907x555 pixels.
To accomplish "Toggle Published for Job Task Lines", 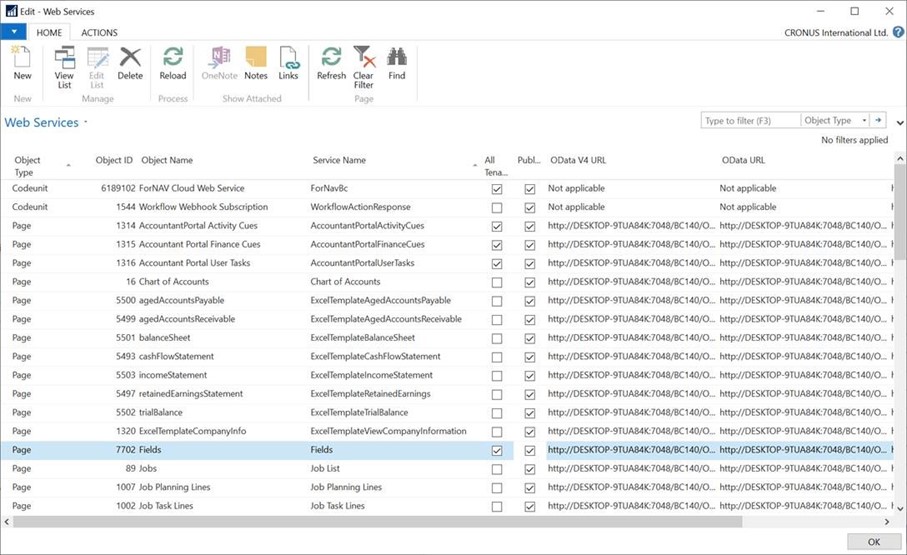I will coord(530,506).
